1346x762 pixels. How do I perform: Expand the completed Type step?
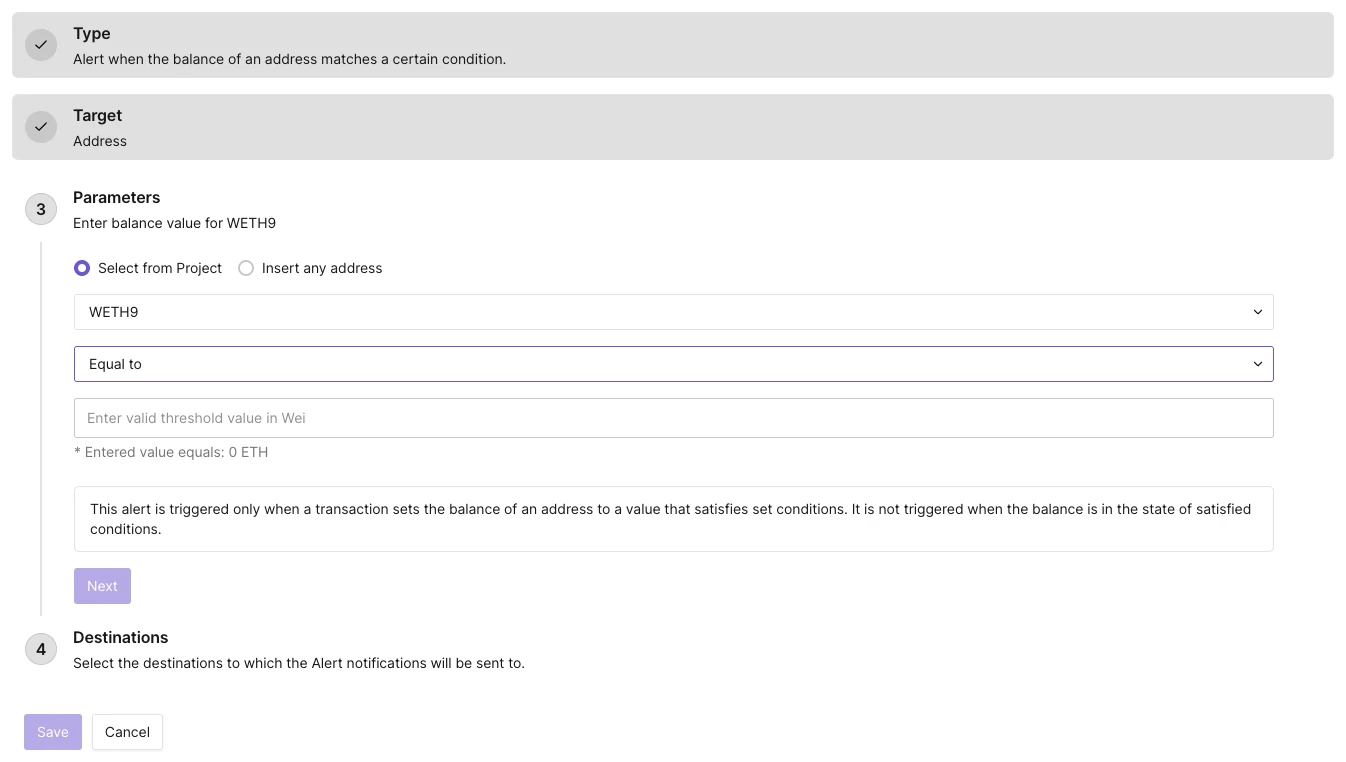673,45
